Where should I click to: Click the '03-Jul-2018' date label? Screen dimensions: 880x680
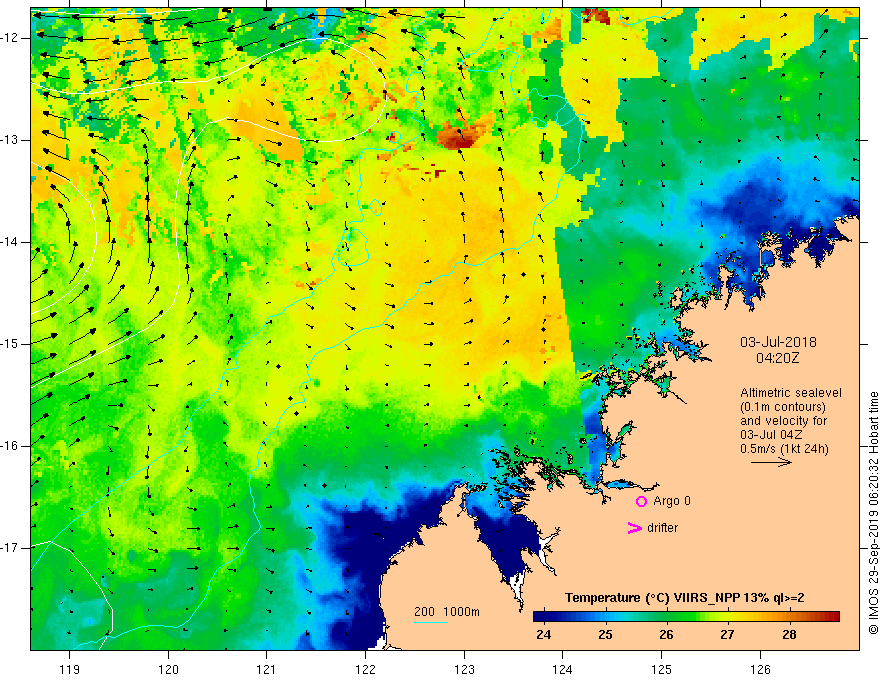[x=778, y=342]
